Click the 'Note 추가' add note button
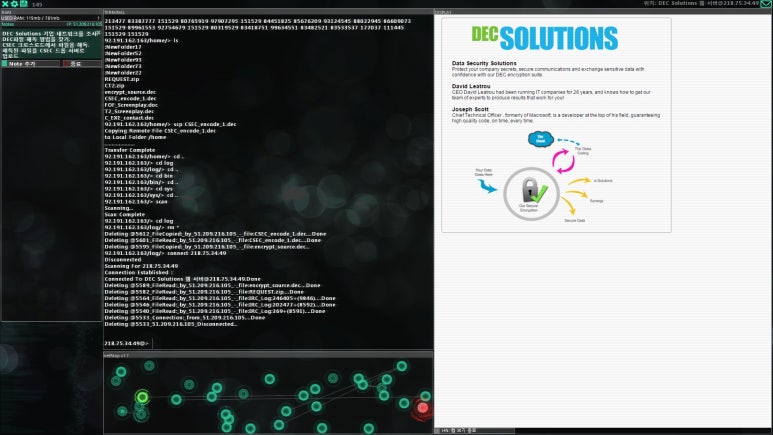The image size is (773, 435). point(31,64)
